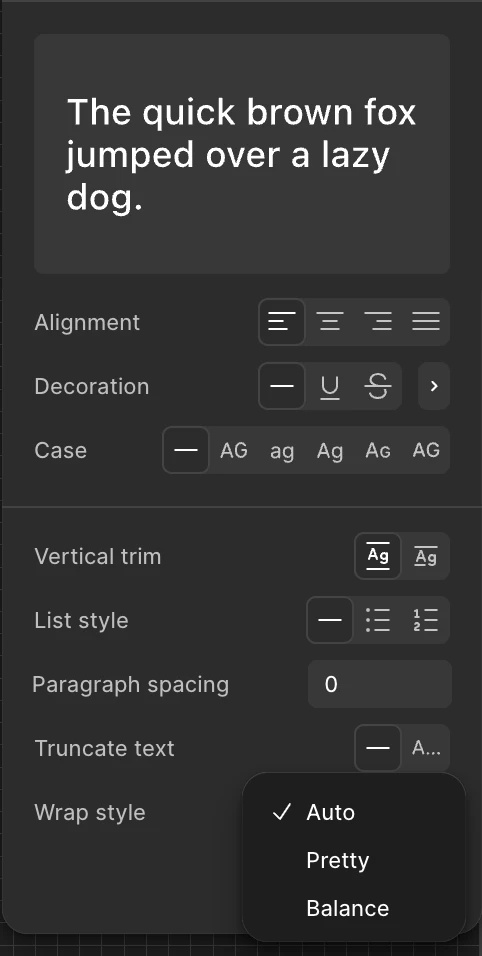Screen dimensions: 482x956
Task: Apply strikethrough decoration
Action: point(378,386)
